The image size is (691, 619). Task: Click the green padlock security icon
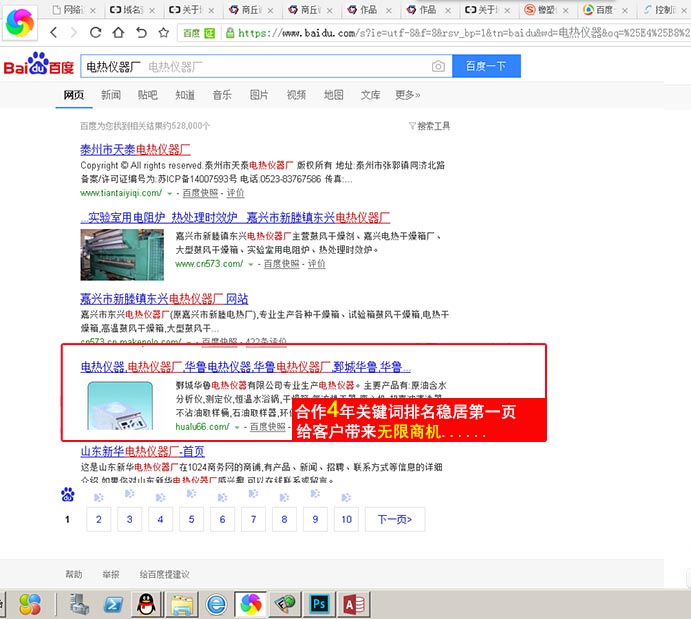pos(230,33)
